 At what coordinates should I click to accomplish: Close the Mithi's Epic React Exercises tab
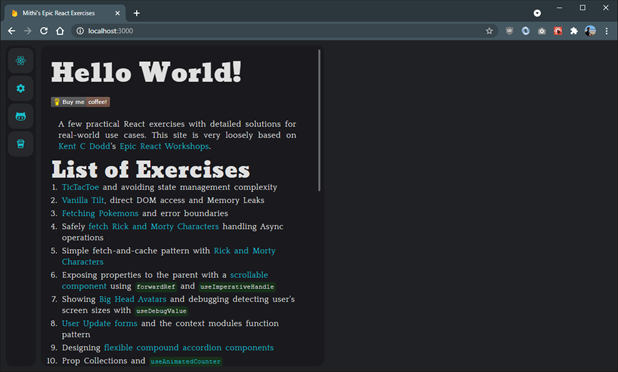point(117,13)
